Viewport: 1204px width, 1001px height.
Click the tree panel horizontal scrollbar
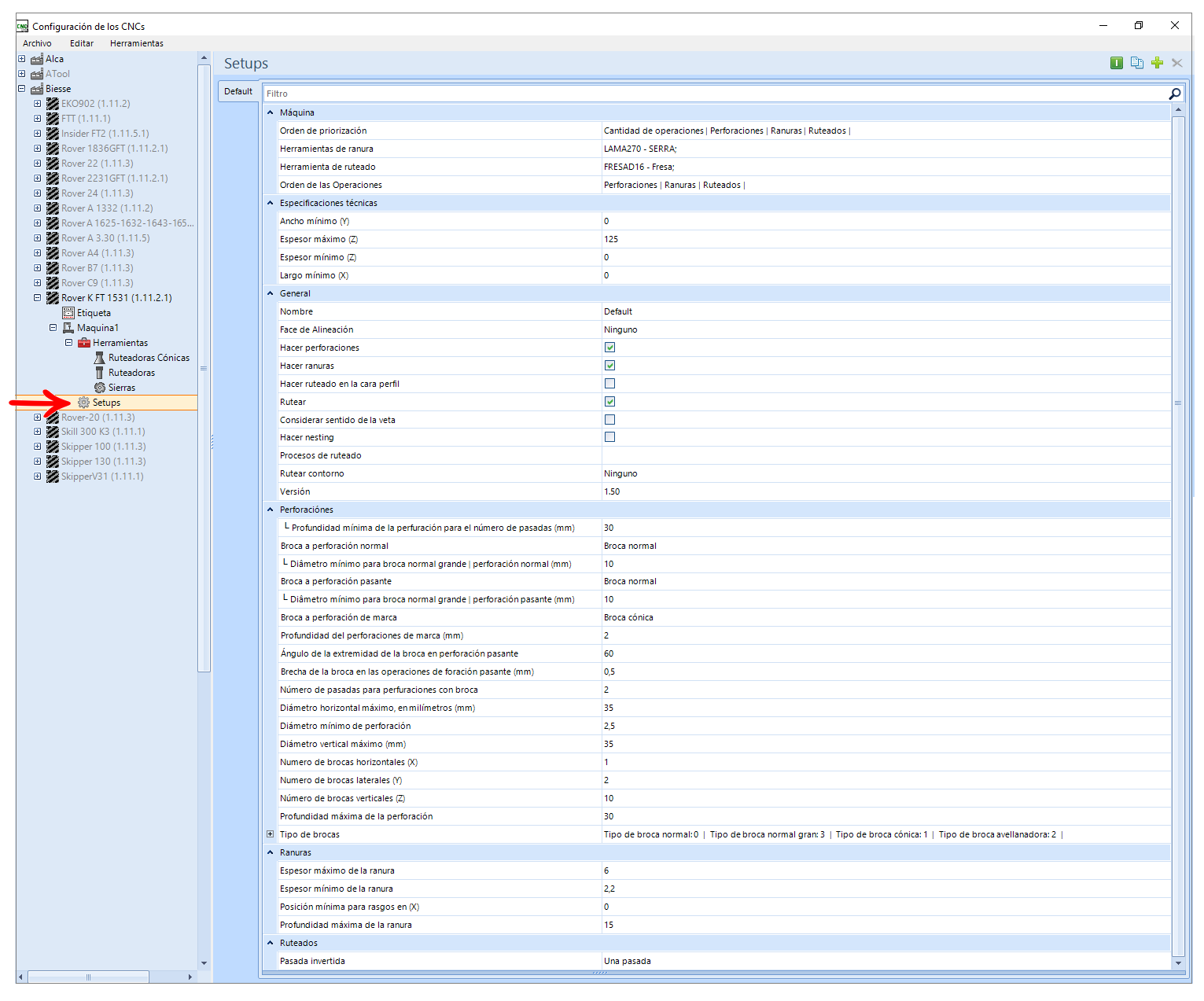[x=88, y=977]
